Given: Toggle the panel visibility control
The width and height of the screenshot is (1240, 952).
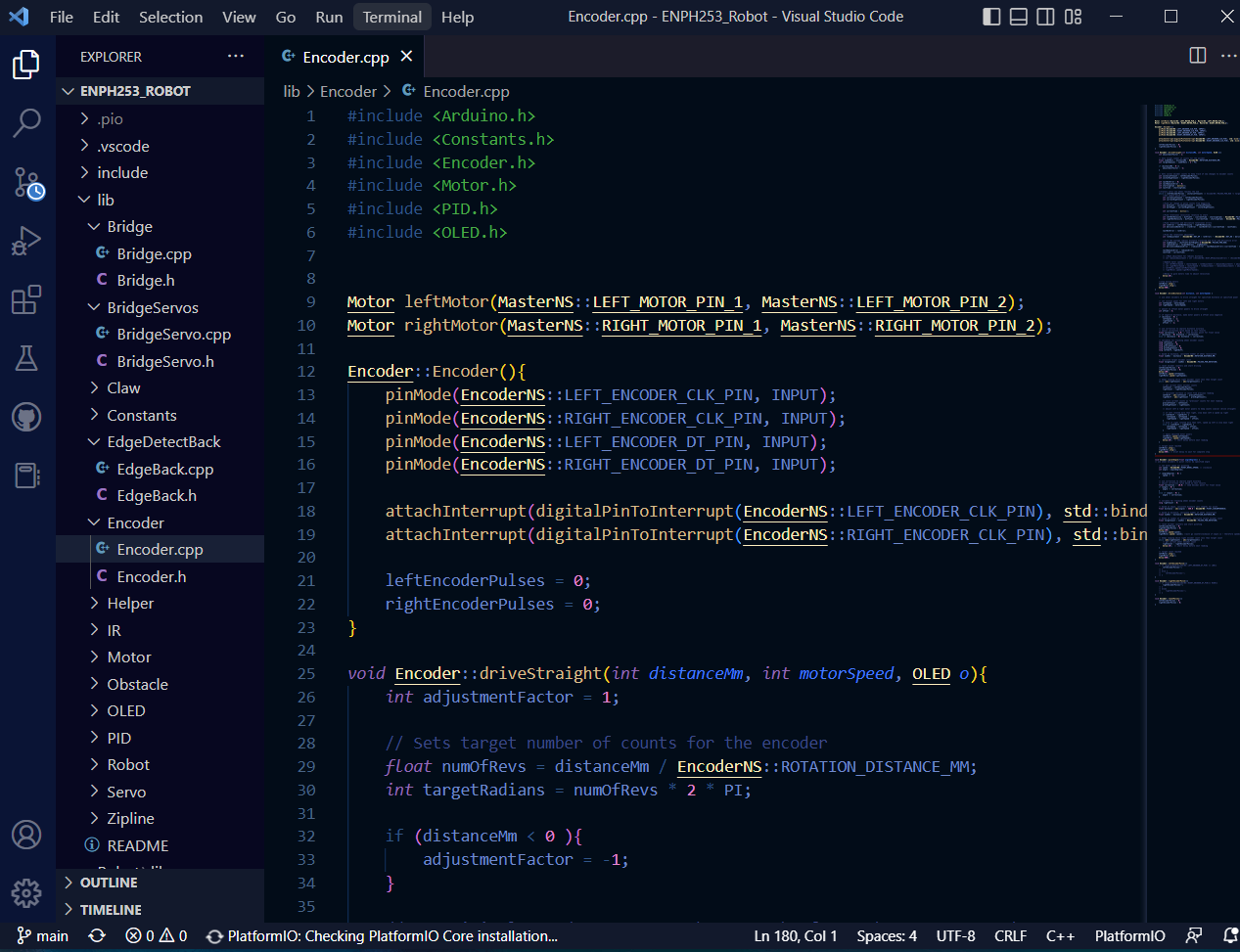Looking at the screenshot, I should click(1018, 17).
